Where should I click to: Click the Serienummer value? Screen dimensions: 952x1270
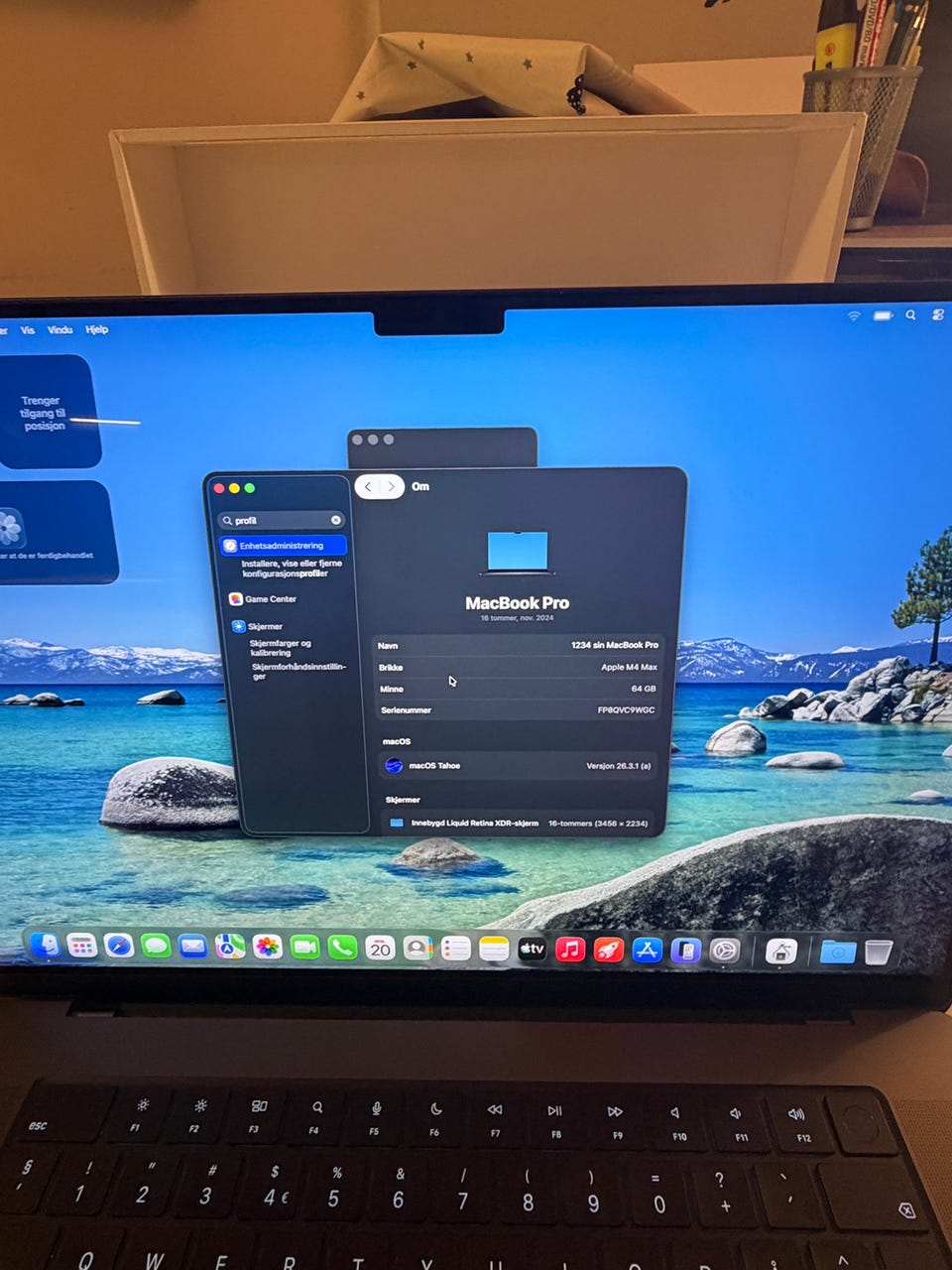[x=626, y=710]
